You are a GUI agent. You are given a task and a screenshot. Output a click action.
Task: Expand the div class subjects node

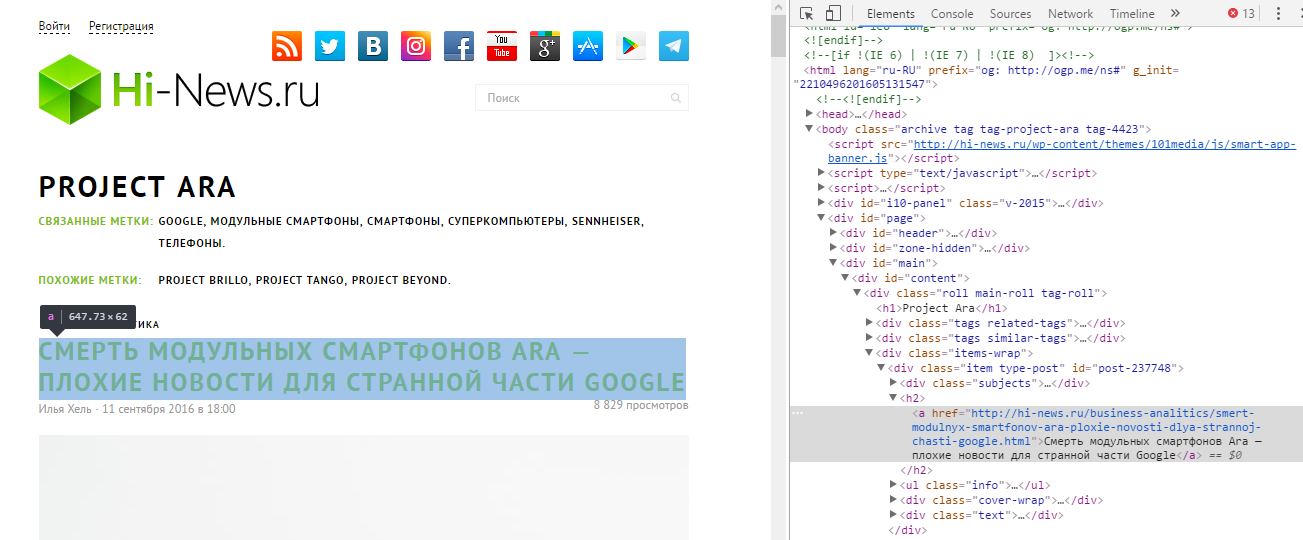click(894, 383)
